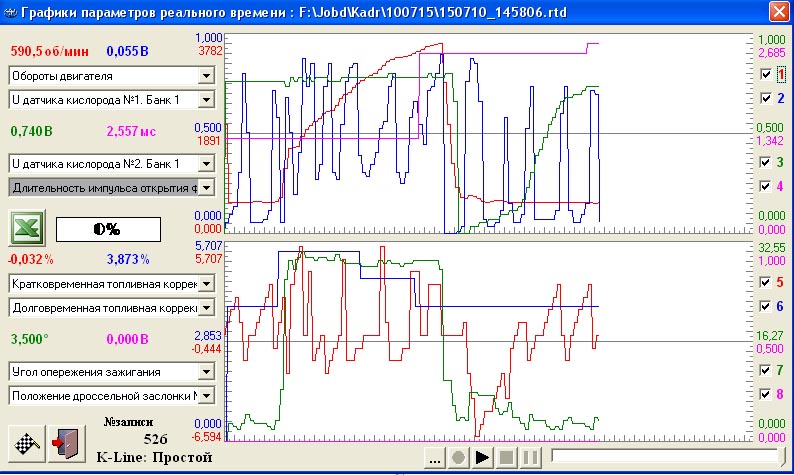The image size is (794, 475).
Task: Toggle checkbox for graph channel 6
Action: point(766,305)
